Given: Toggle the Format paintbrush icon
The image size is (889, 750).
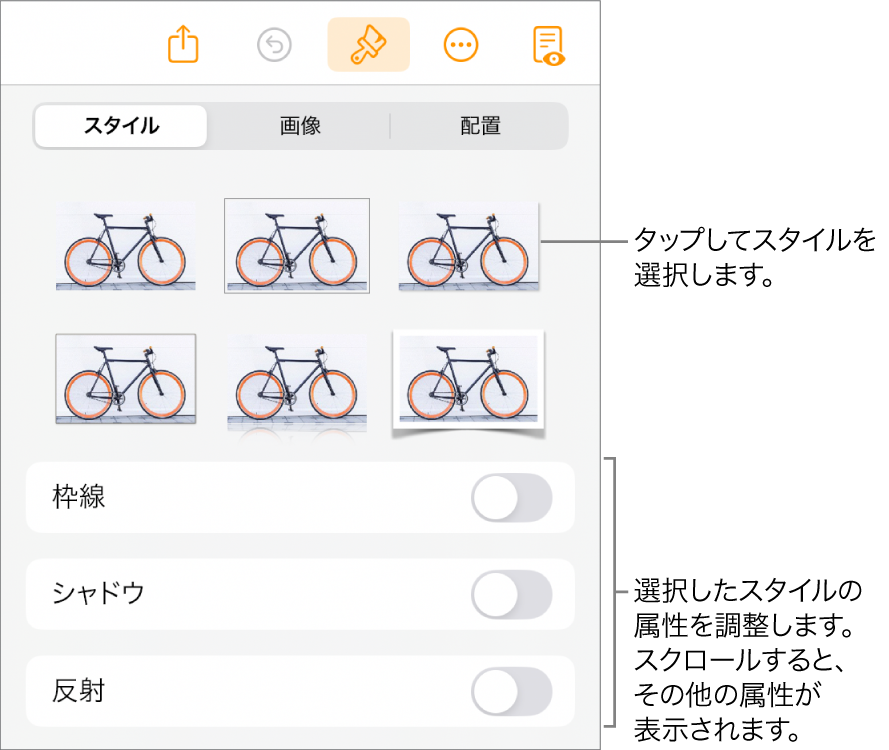Looking at the screenshot, I should (x=368, y=45).
